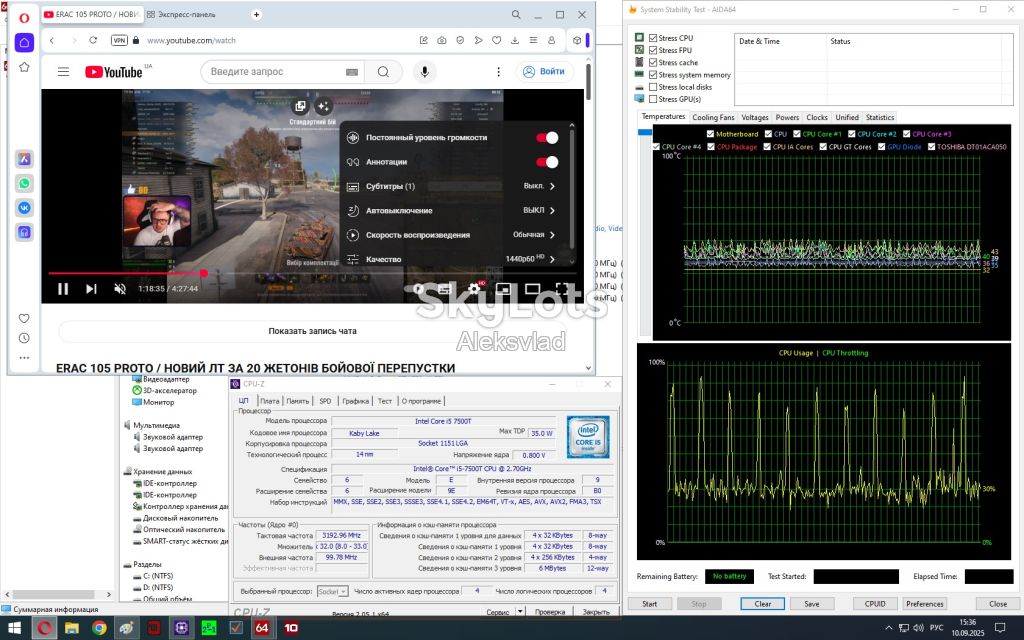Screen dimensions: 1024x640
Task: Click the Войти sign-in button
Action: (x=545, y=72)
